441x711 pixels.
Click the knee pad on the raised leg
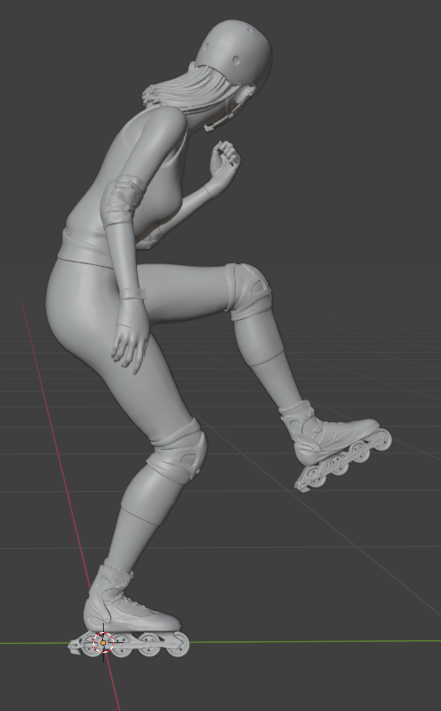click(248, 291)
